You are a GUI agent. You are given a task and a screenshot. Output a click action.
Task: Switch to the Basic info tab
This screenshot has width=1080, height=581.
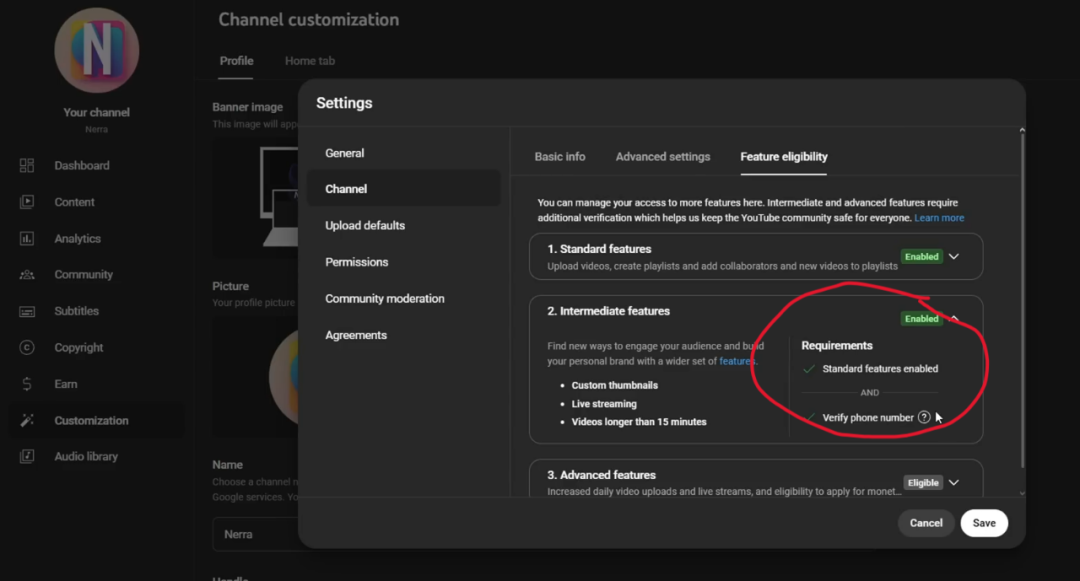pos(560,157)
